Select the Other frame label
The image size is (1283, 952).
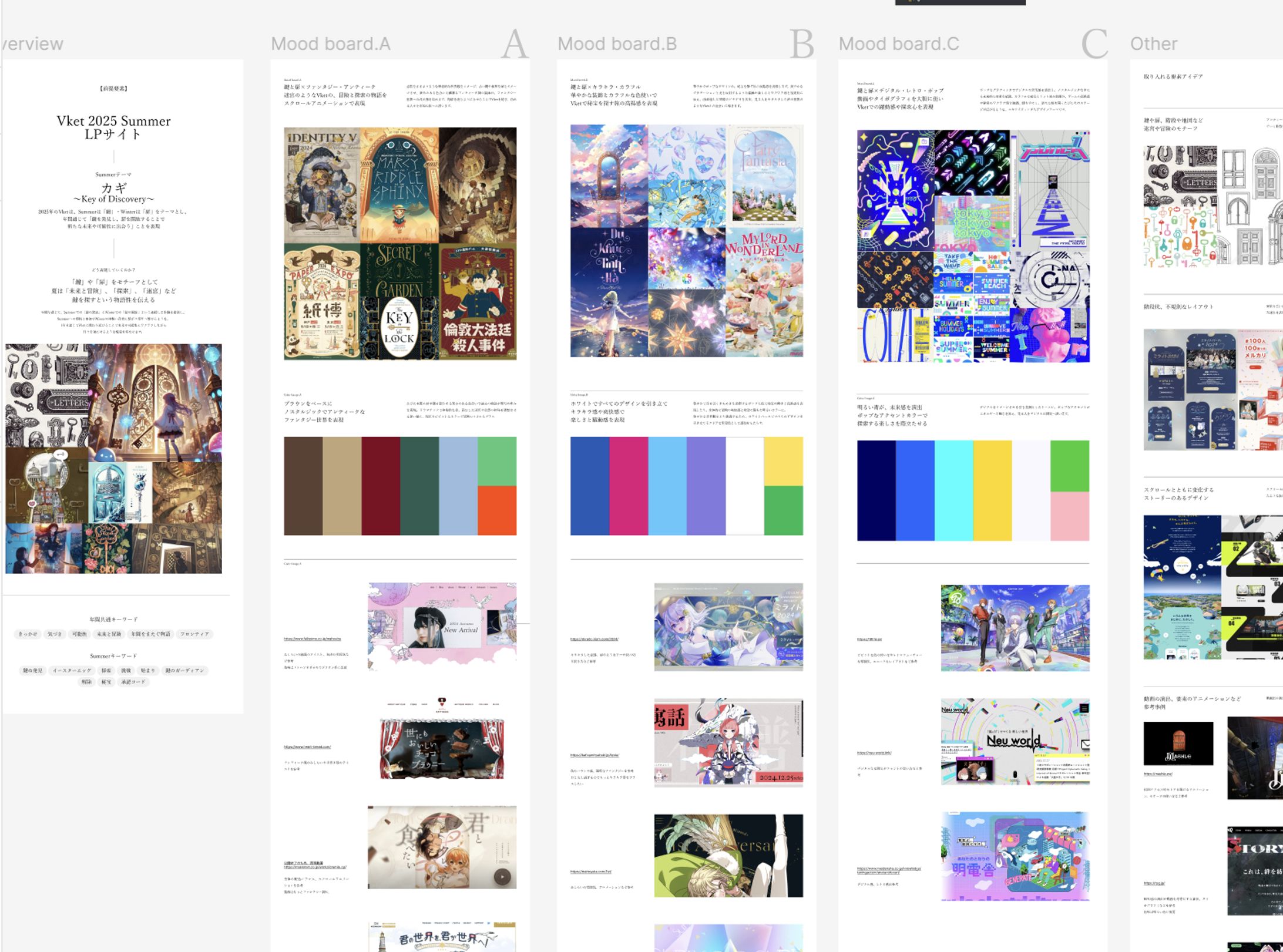coord(1154,43)
